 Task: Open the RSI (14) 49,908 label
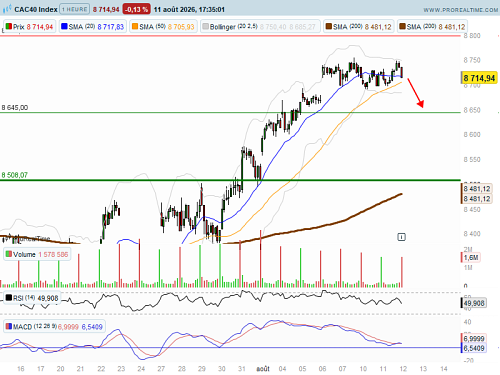click(32, 298)
